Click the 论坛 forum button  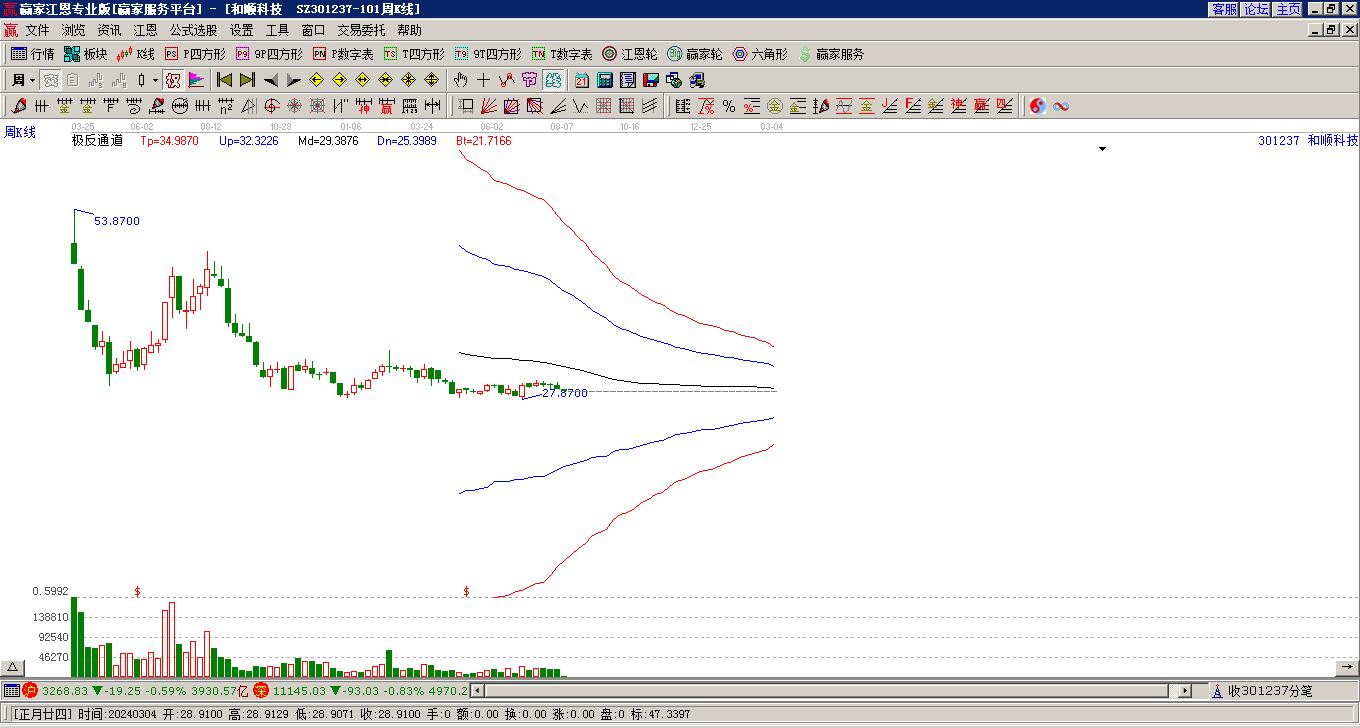tap(1256, 9)
